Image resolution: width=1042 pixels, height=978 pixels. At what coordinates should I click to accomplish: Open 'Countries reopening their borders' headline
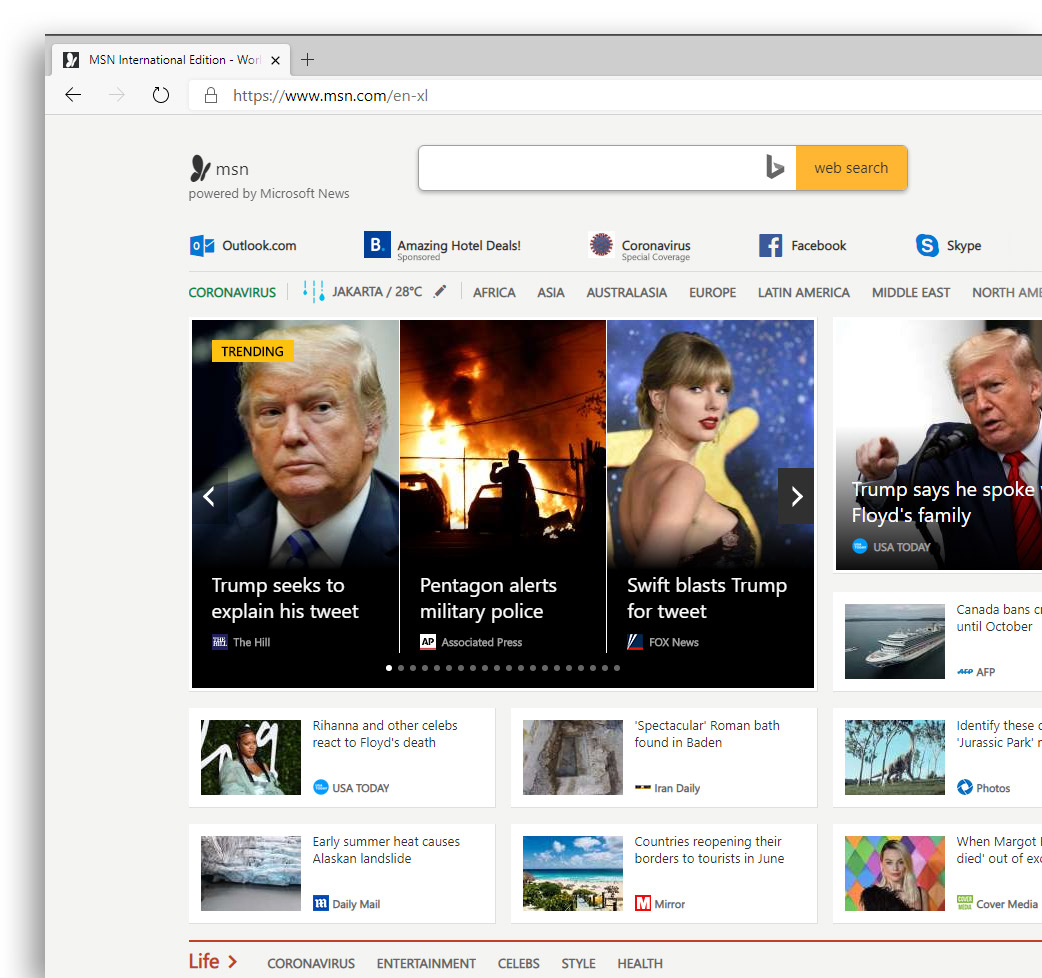coord(709,850)
